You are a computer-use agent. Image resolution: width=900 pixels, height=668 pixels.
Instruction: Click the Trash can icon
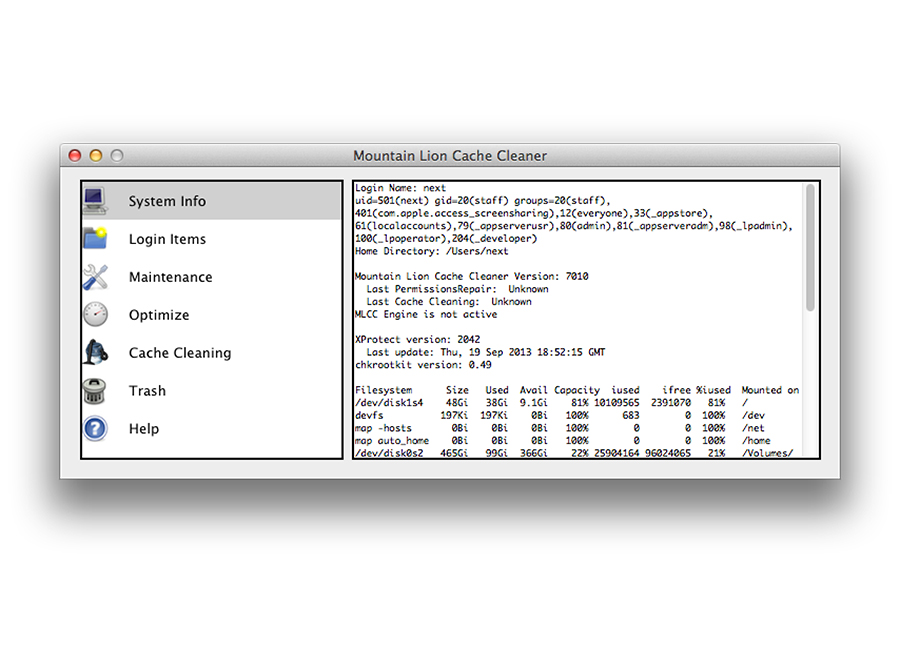point(95,391)
